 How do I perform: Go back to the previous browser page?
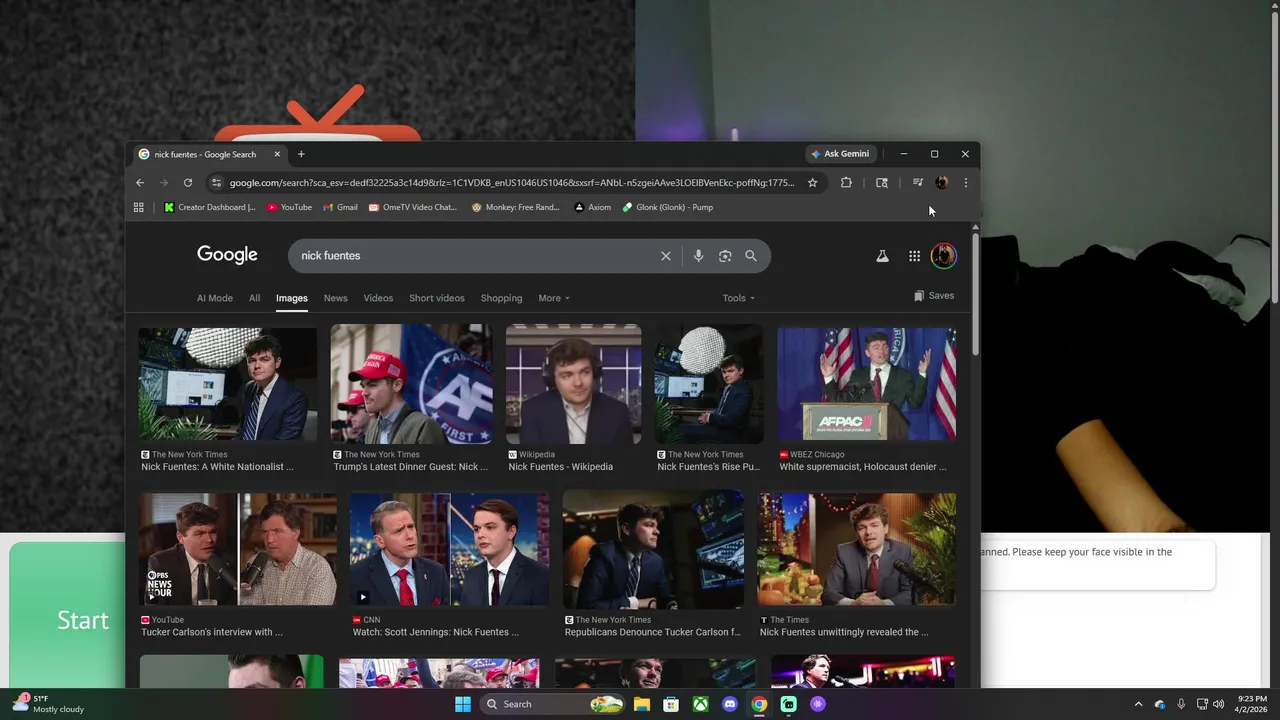[140, 183]
